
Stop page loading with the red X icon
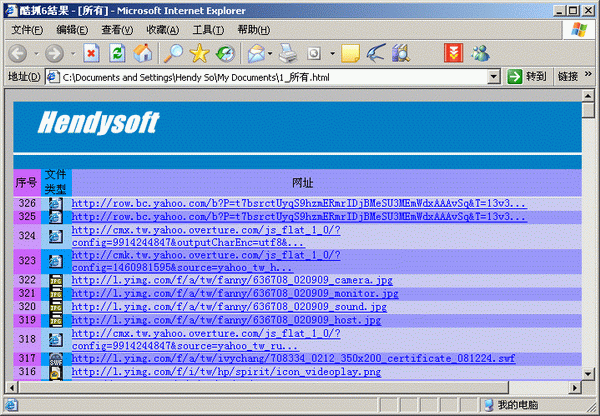91,53
